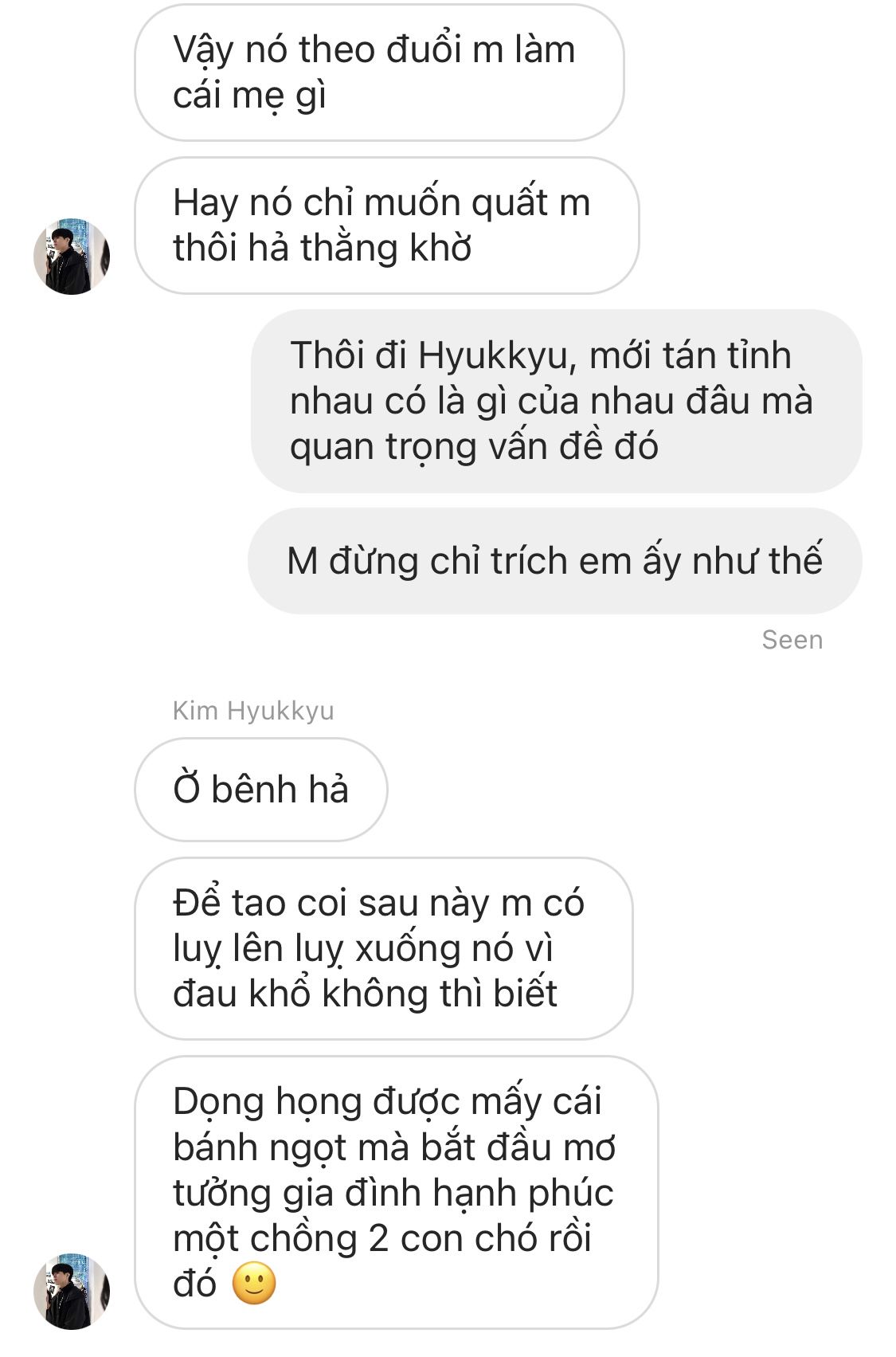Select the "M đừng chỉ trích em ấy" bubble

pyautogui.click(x=555, y=561)
